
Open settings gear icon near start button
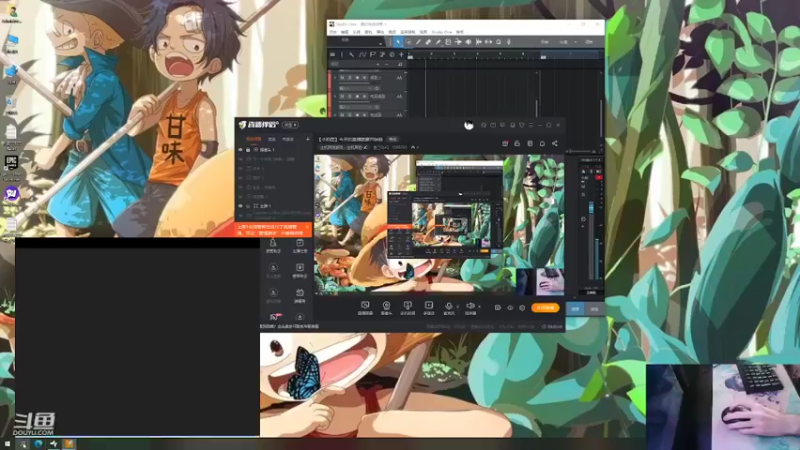point(522,308)
